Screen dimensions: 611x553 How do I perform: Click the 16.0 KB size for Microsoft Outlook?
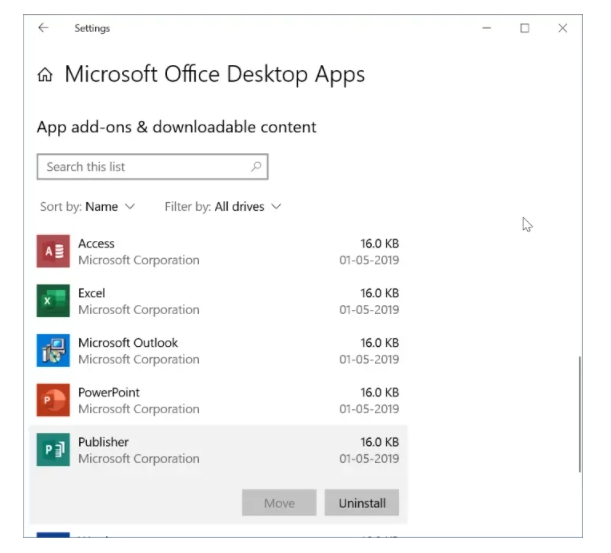(x=380, y=343)
